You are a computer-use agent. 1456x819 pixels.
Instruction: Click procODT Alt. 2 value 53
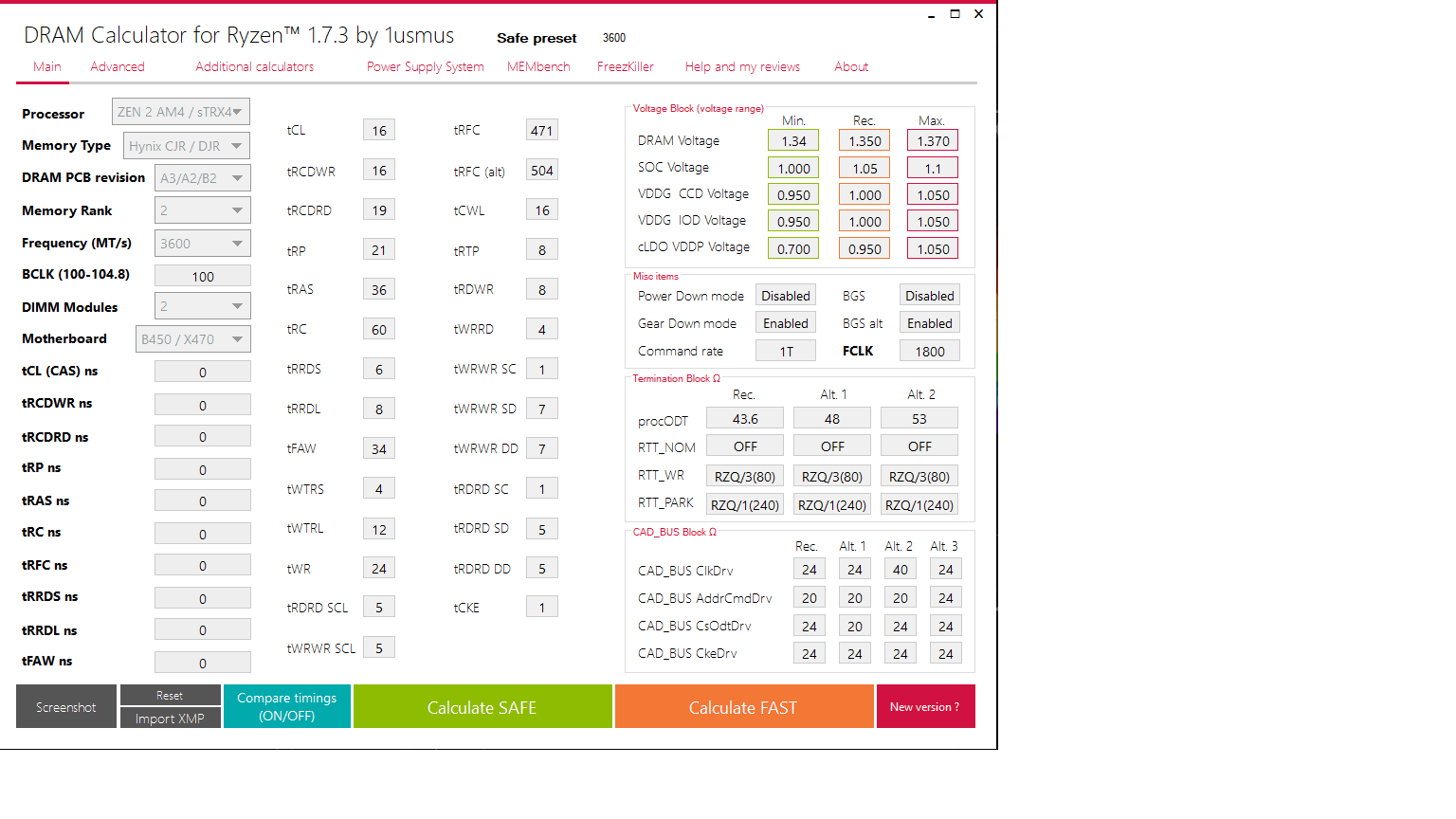click(919, 418)
